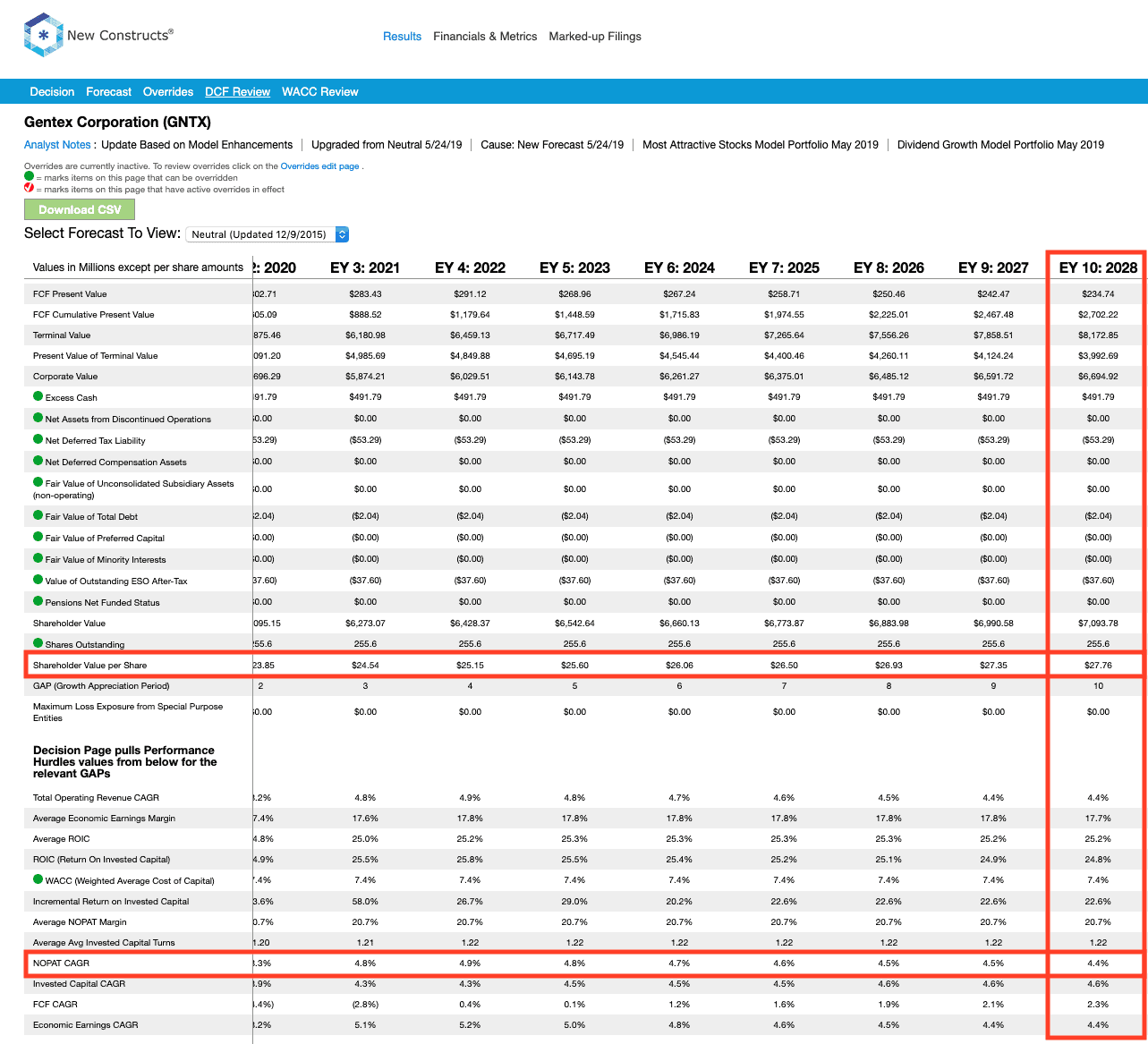Click the New Constructs logo icon

tap(43, 35)
